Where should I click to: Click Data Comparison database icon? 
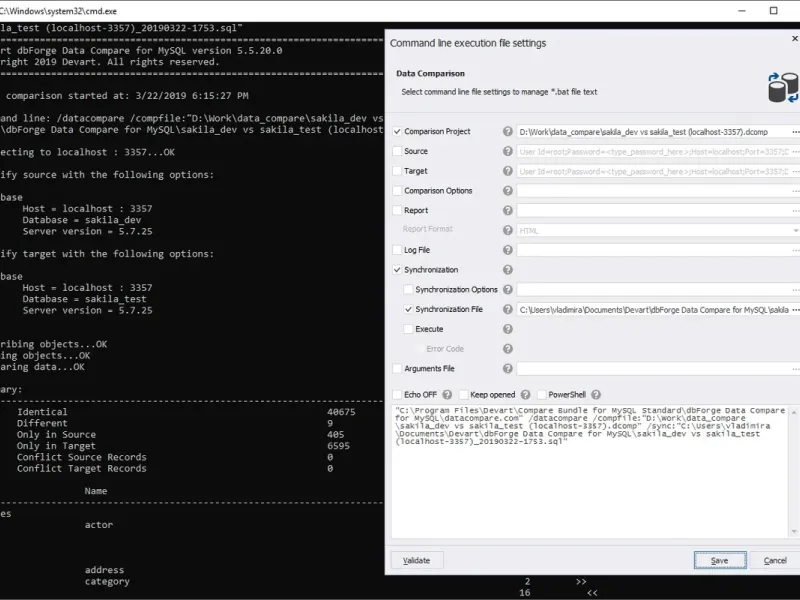click(783, 87)
